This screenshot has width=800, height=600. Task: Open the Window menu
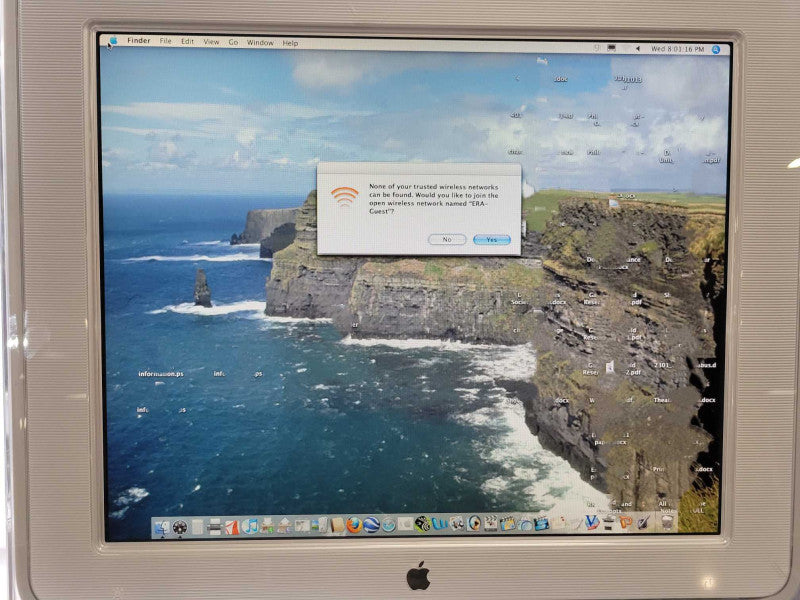click(260, 43)
